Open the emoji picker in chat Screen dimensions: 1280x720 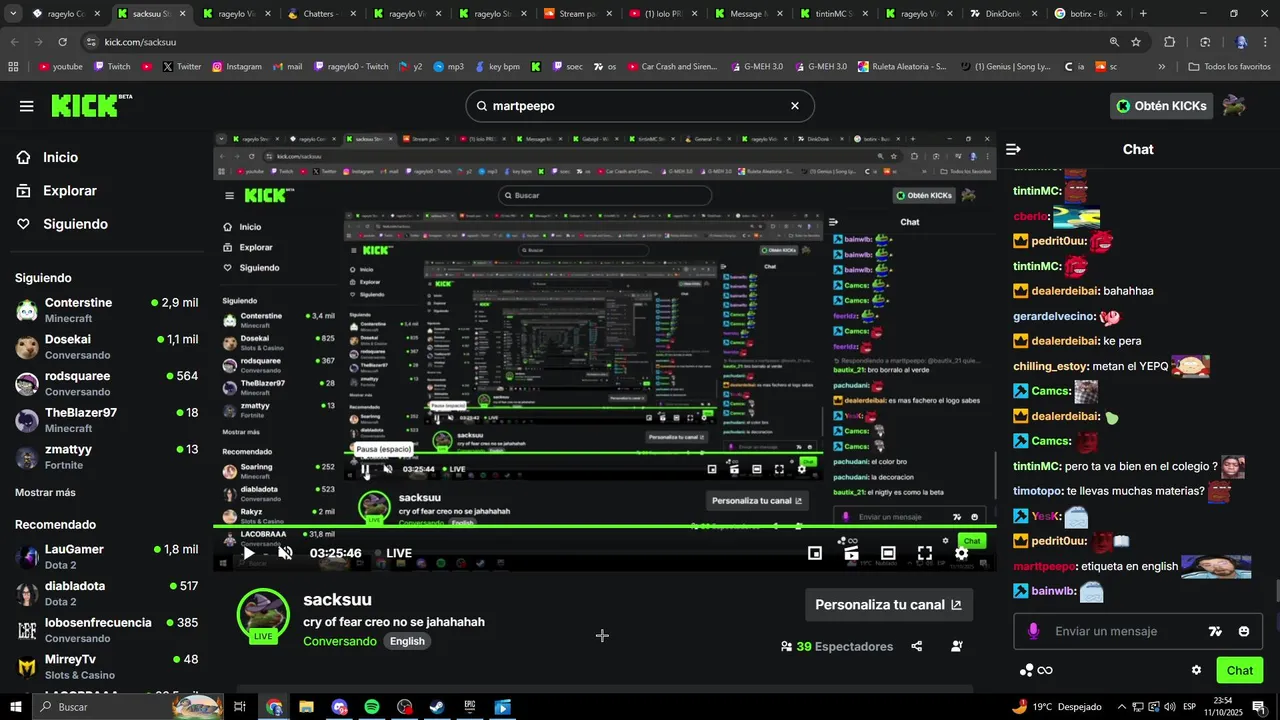(1244, 631)
